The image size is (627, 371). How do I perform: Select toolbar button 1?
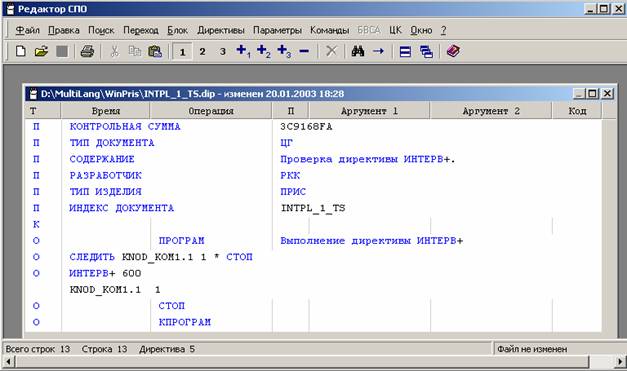pos(182,52)
